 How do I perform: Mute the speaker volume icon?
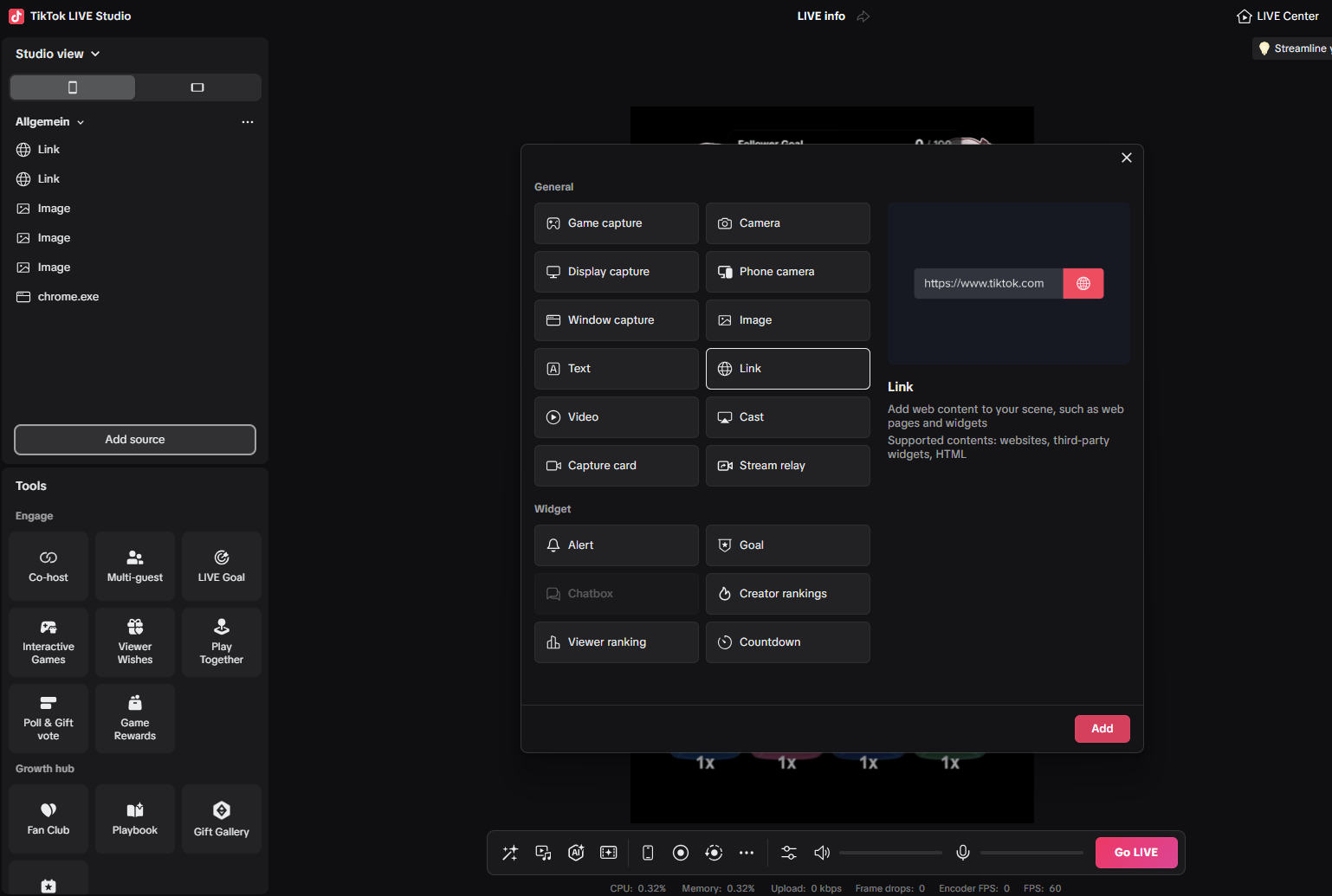[822, 853]
